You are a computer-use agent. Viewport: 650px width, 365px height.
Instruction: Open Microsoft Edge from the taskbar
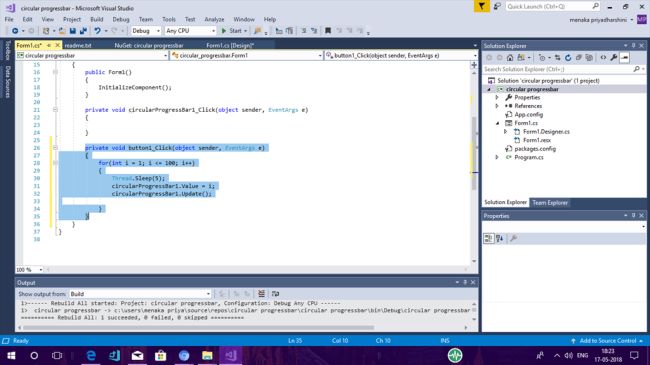tap(91, 355)
